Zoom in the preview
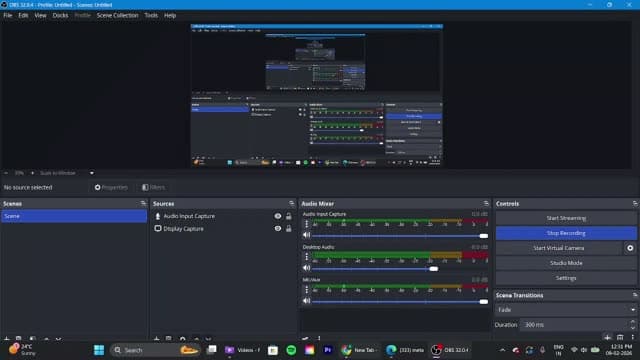Image resolution: width=640 pixels, height=360 pixels. pos(32,173)
